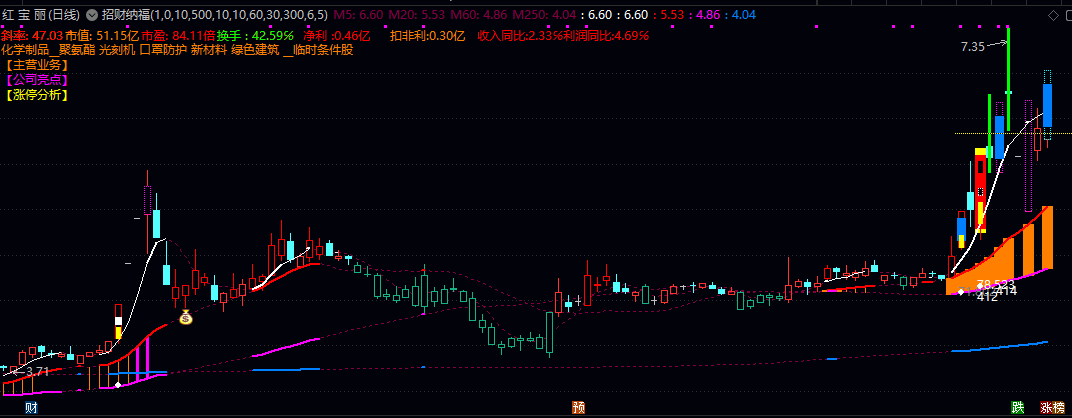Viewport: 1072px width, 418px height.
Task: Click the 新材料 concept tag
Action: coord(209,50)
